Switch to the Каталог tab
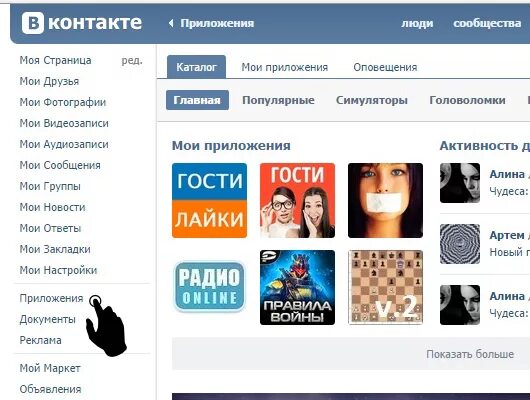 coord(196,67)
